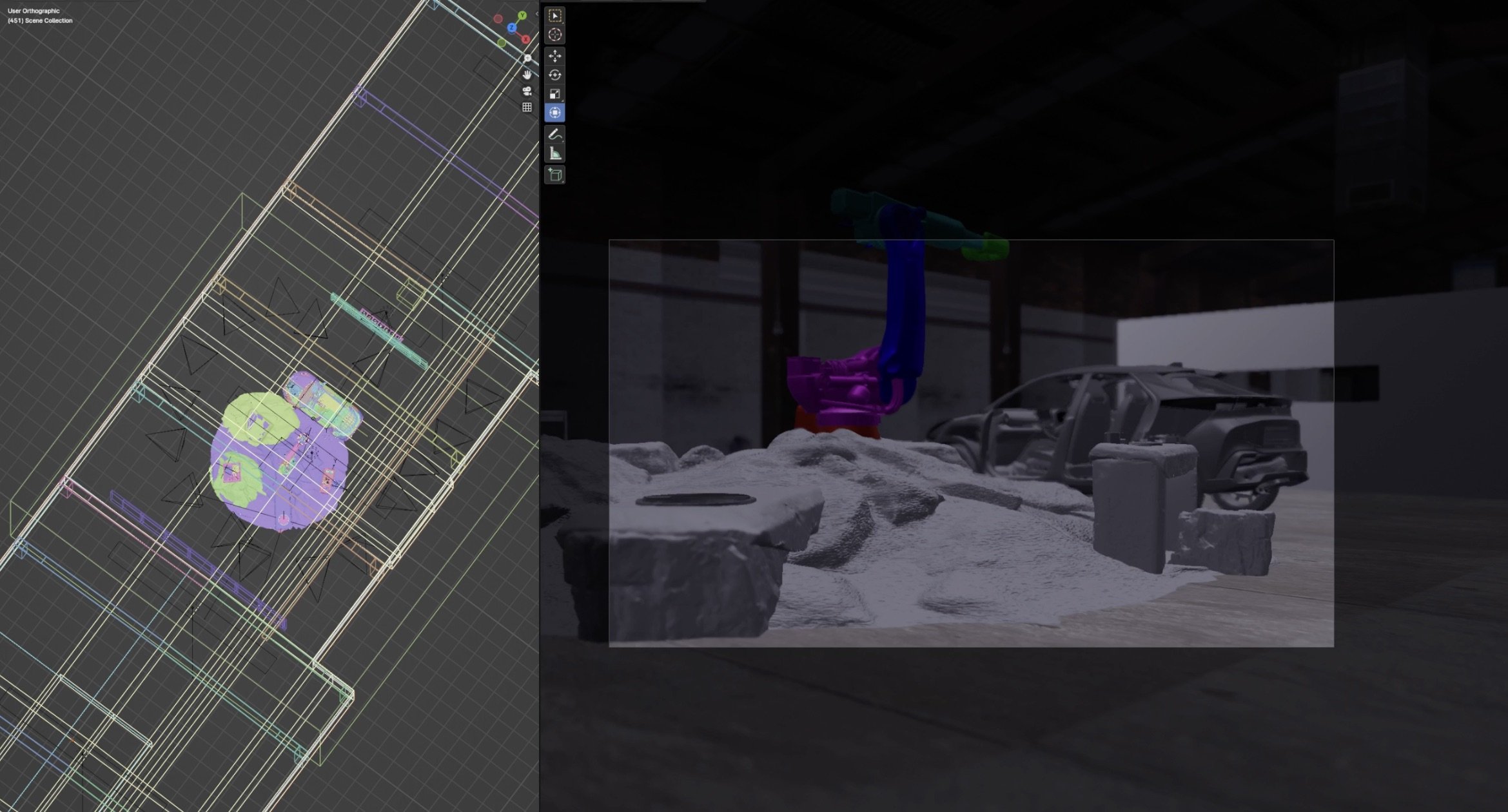Screen dimensions: 1508x812
Task: Choose the Measure ruler tool
Action: click(x=554, y=153)
